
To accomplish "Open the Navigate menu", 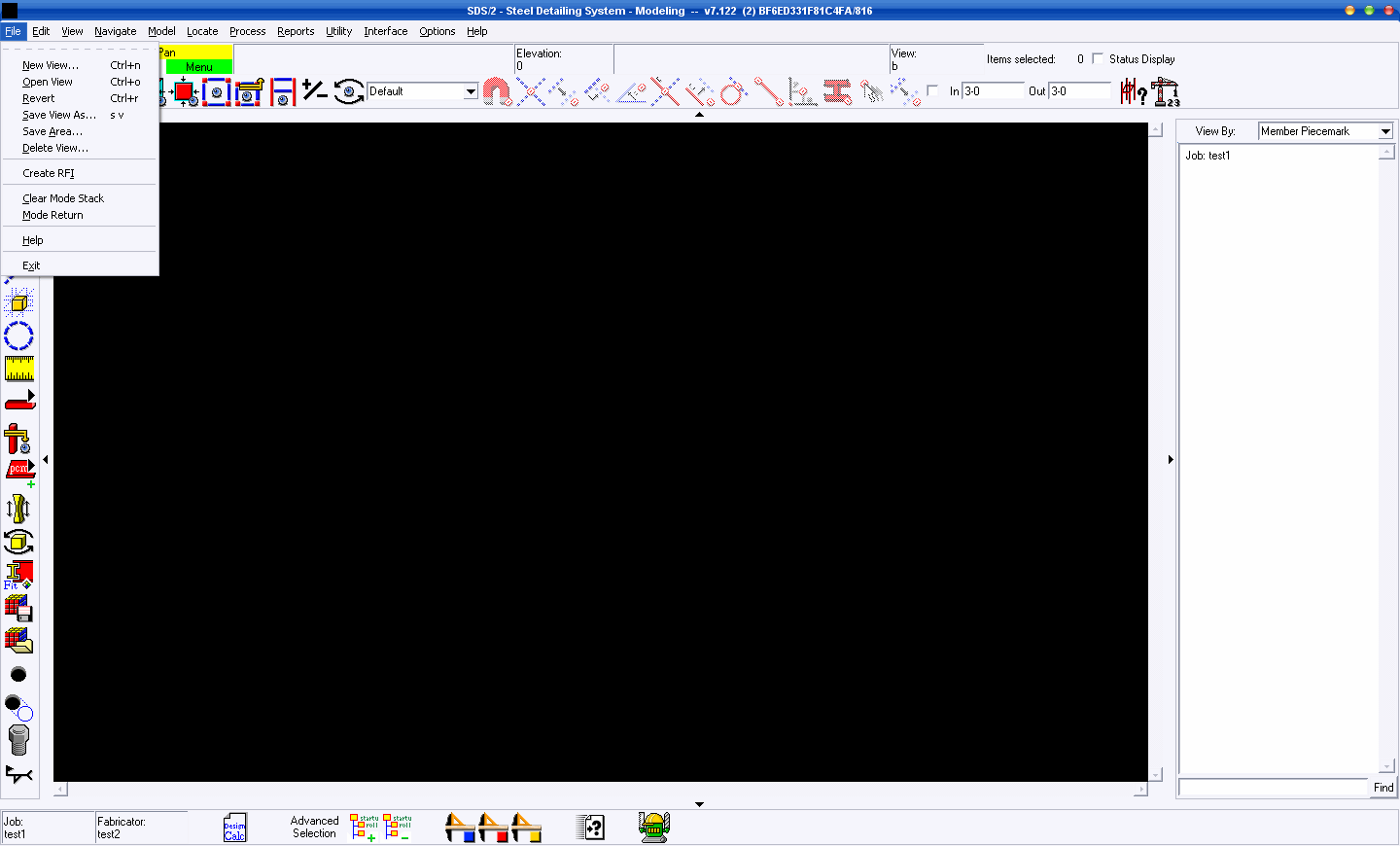I will pos(116,31).
